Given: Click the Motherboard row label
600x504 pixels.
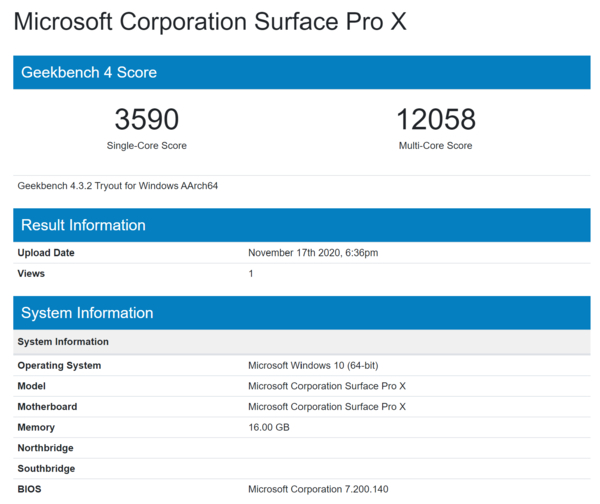Looking at the screenshot, I should [x=47, y=407].
